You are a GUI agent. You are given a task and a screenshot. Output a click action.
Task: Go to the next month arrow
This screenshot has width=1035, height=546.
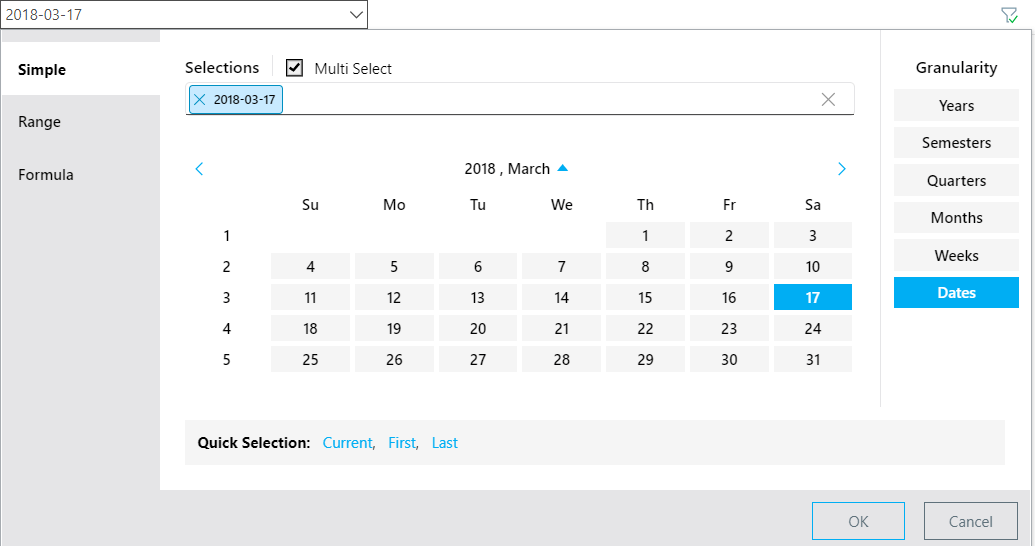(x=842, y=169)
